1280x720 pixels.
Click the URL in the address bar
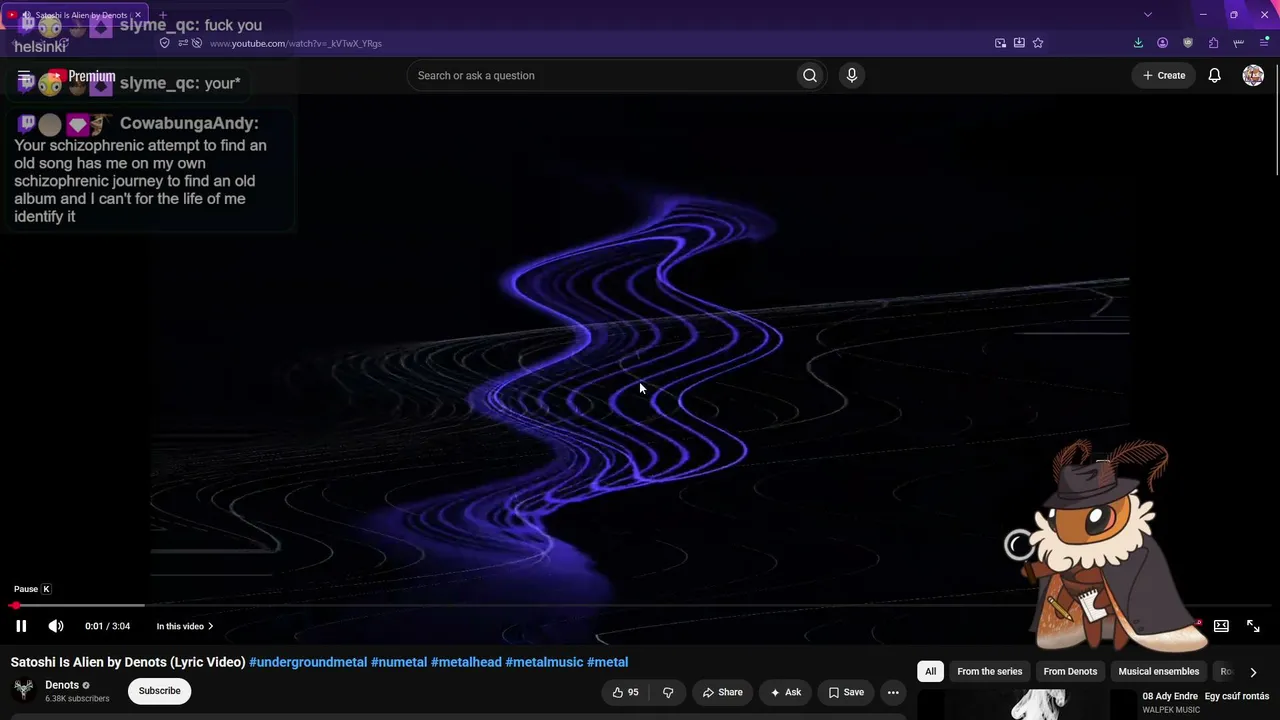296,44
